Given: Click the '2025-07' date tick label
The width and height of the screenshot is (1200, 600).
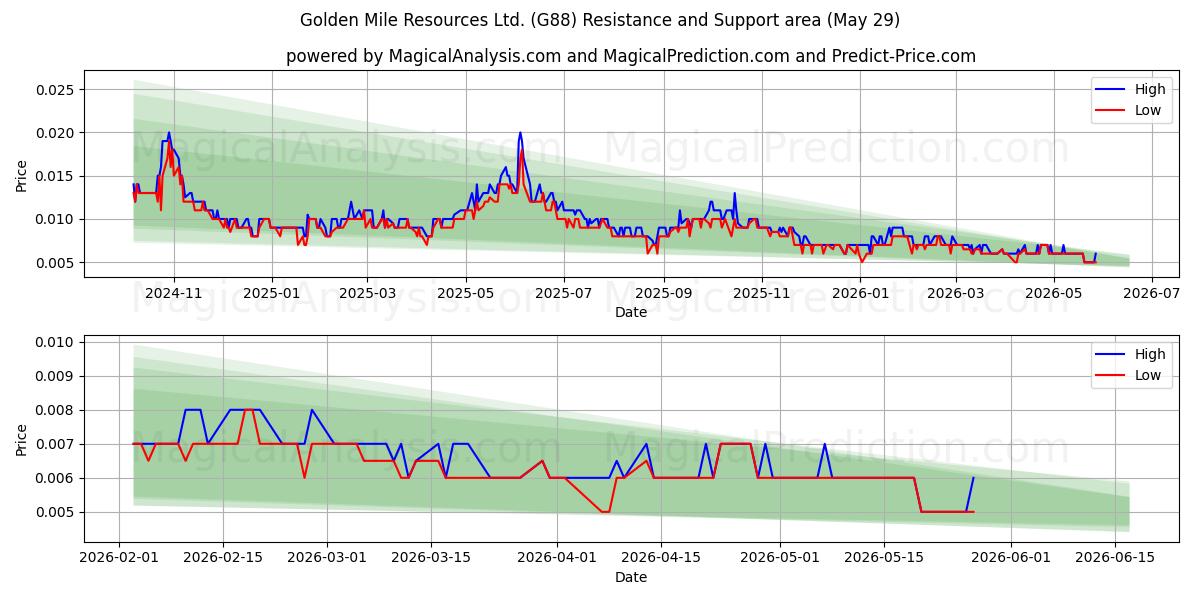Looking at the screenshot, I should pos(563,294).
